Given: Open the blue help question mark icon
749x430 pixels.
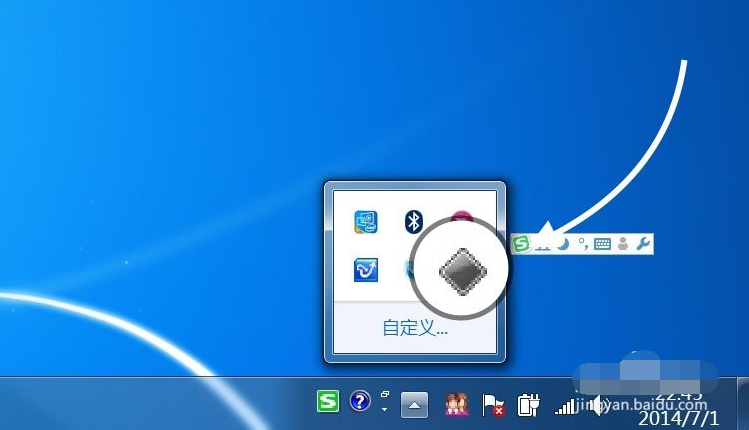Looking at the screenshot, I should click(360, 402).
